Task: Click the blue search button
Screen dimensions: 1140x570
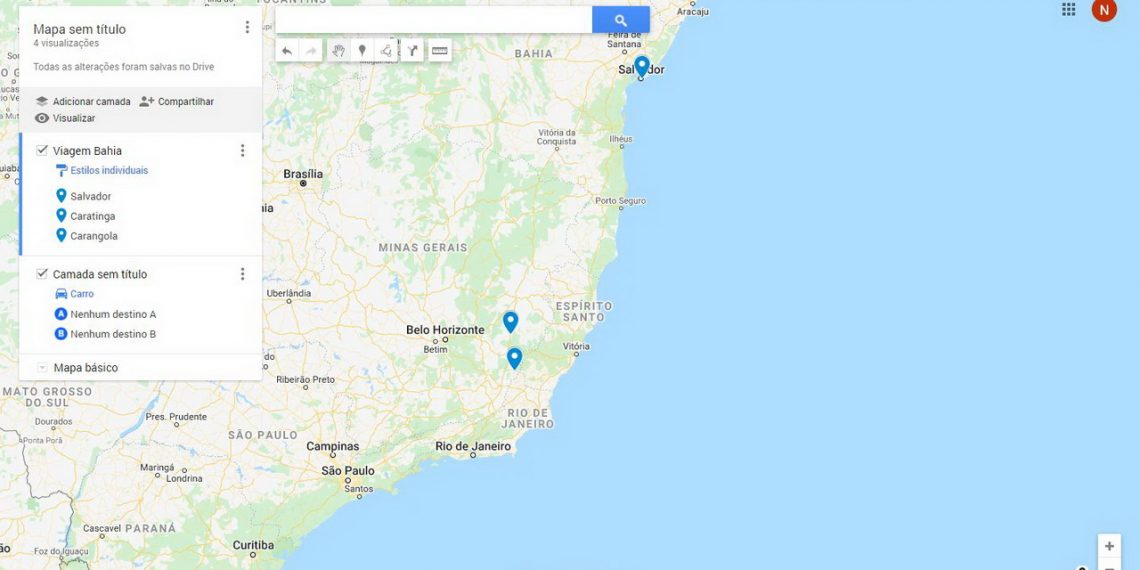Action: click(x=621, y=20)
